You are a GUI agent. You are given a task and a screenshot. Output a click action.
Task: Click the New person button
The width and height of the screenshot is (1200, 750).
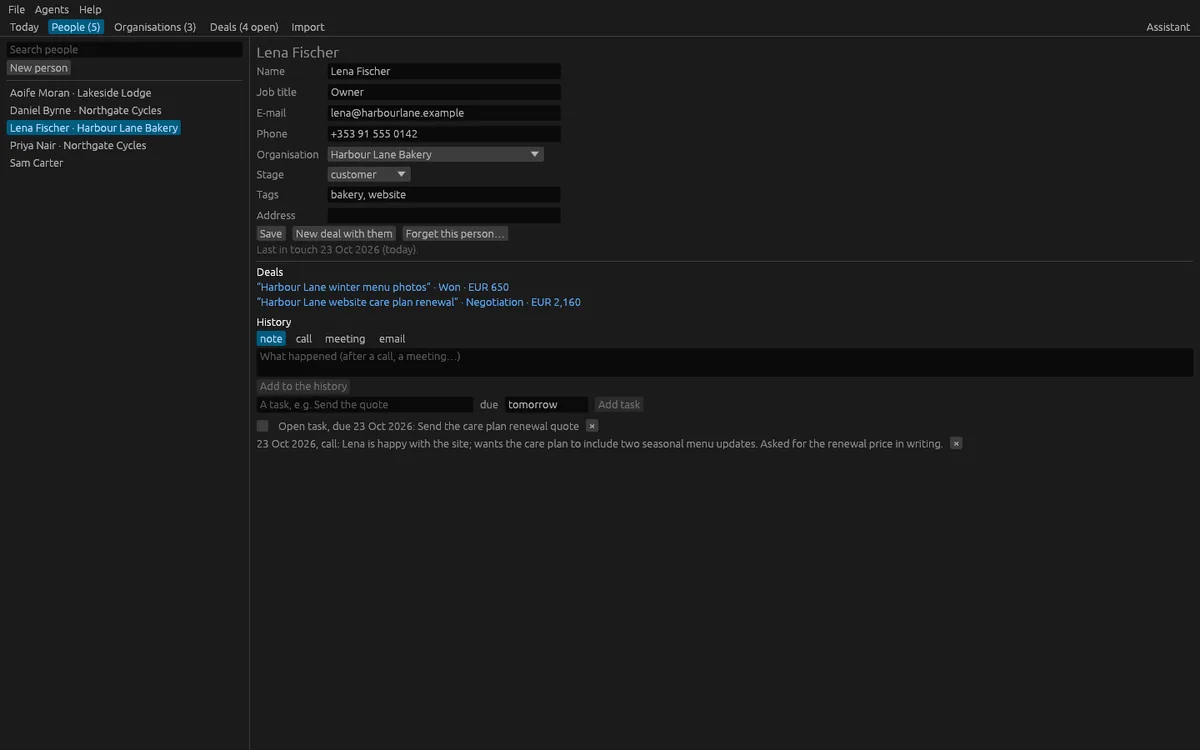click(x=39, y=68)
